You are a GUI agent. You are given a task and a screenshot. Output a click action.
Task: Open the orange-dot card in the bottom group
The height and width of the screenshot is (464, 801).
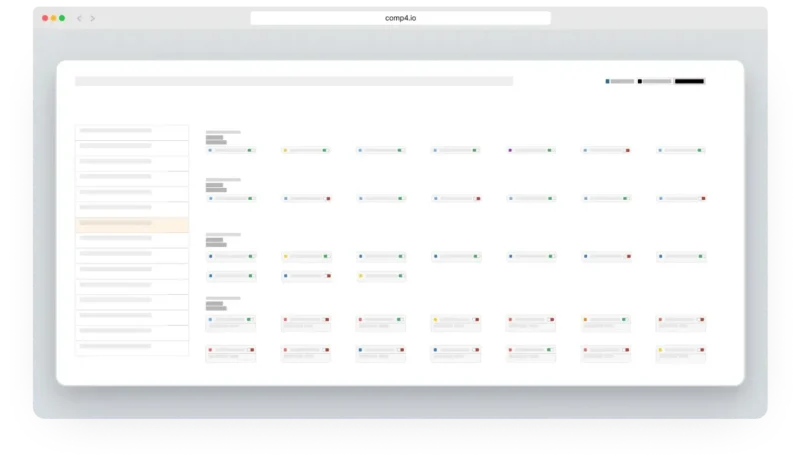(x=605, y=323)
